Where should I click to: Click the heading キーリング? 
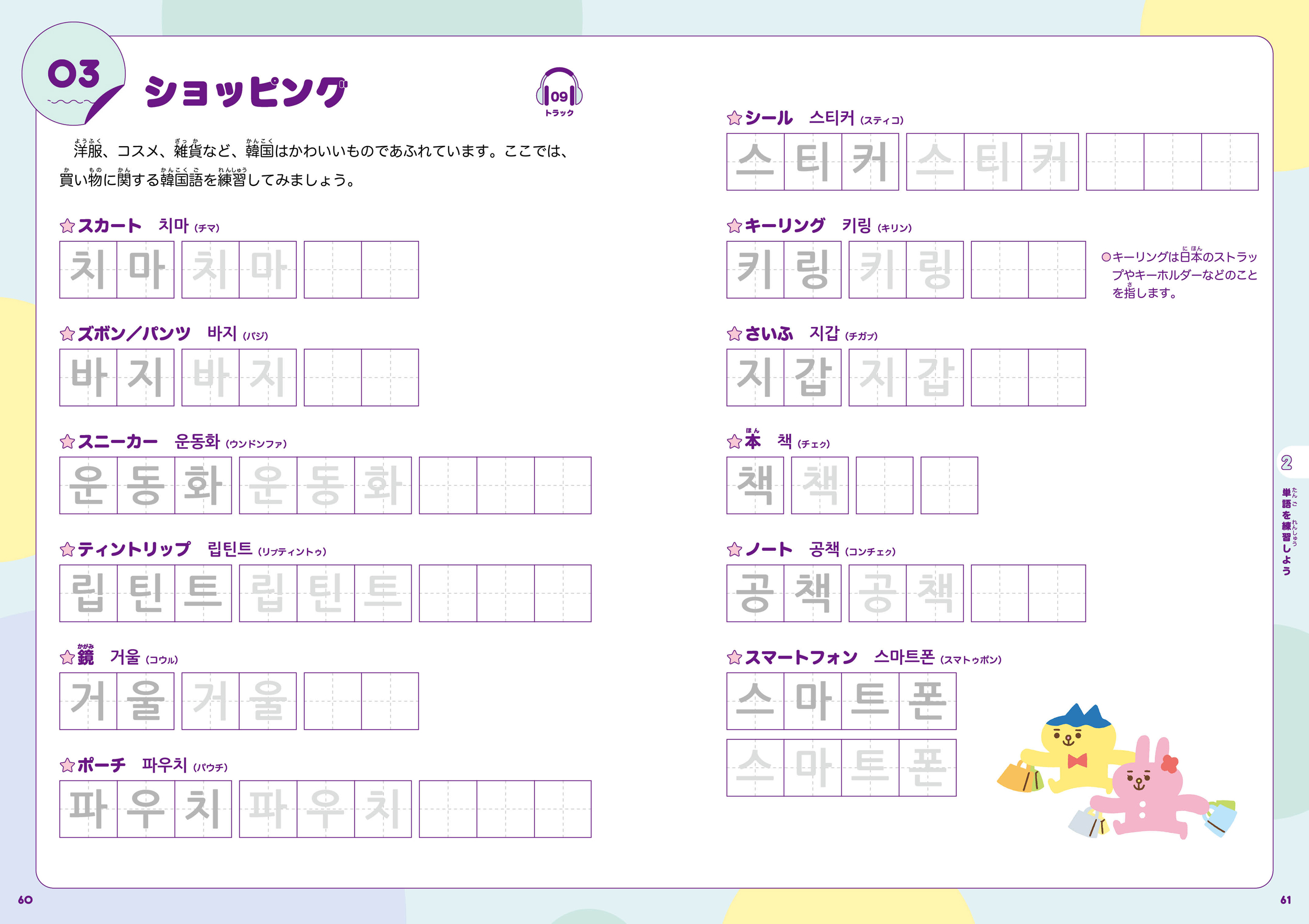(784, 226)
